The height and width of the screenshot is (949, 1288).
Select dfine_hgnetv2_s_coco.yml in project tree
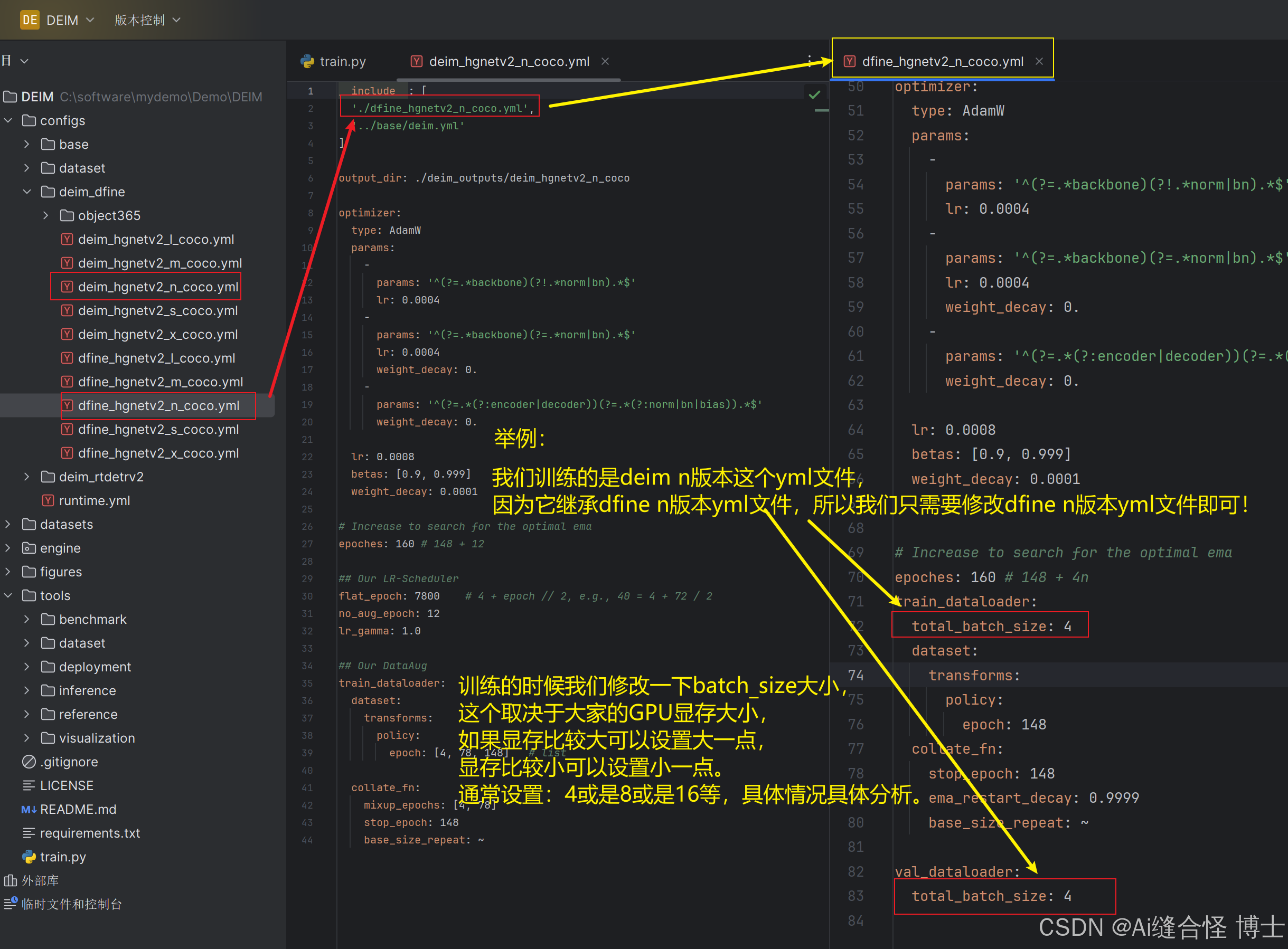(x=158, y=429)
